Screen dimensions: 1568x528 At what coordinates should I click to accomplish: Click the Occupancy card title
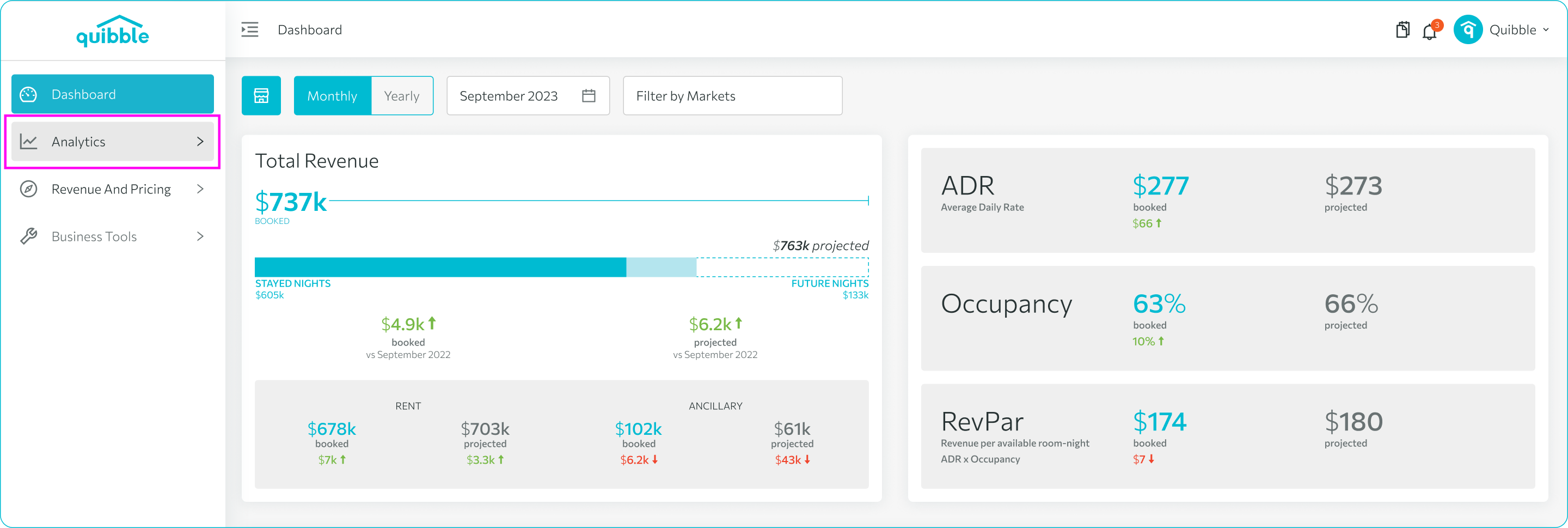[x=1006, y=304]
